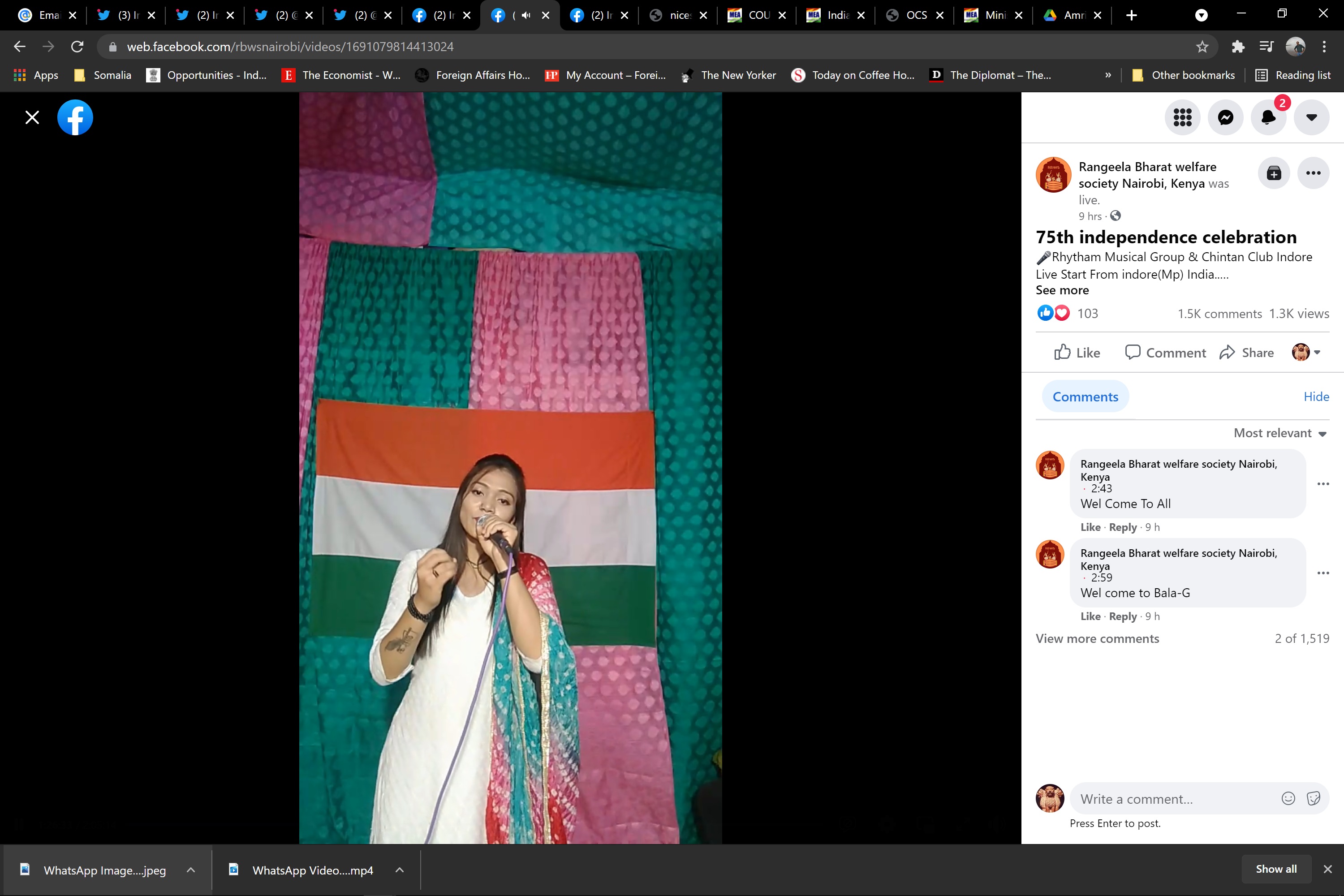Close the video viewer with the X
The height and width of the screenshot is (896, 1344).
[x=32, y=118]
